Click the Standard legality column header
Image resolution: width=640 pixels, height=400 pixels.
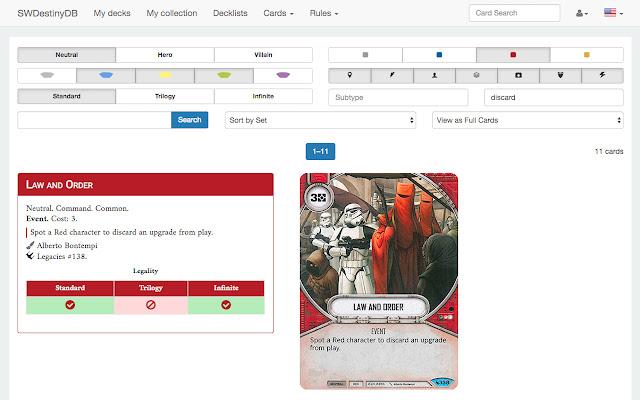point(70,288)
